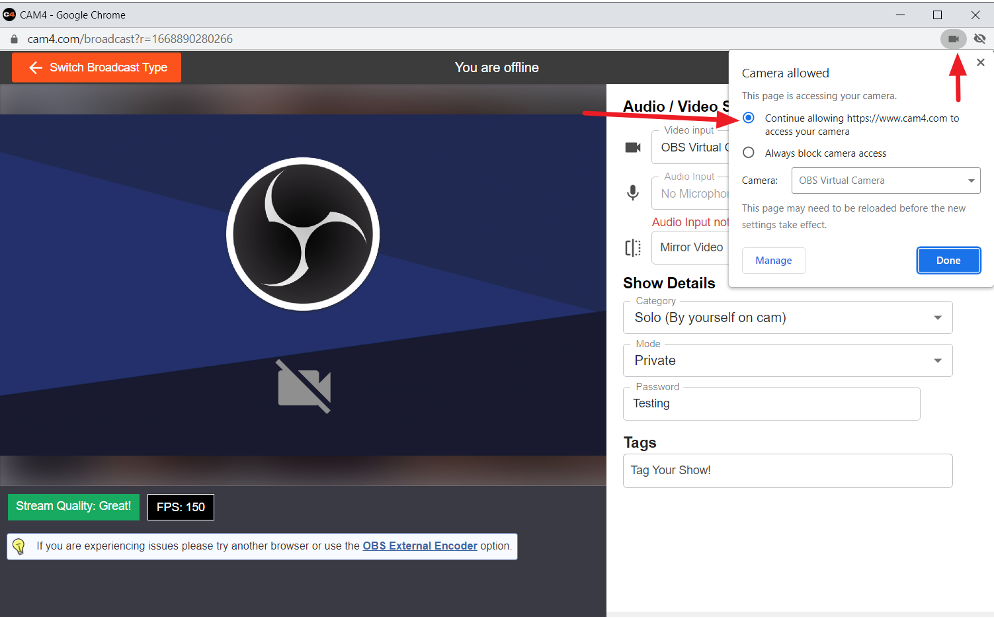
Task: Click the crossed-eye icon in address bar
Action: click(x=980, y=39)
